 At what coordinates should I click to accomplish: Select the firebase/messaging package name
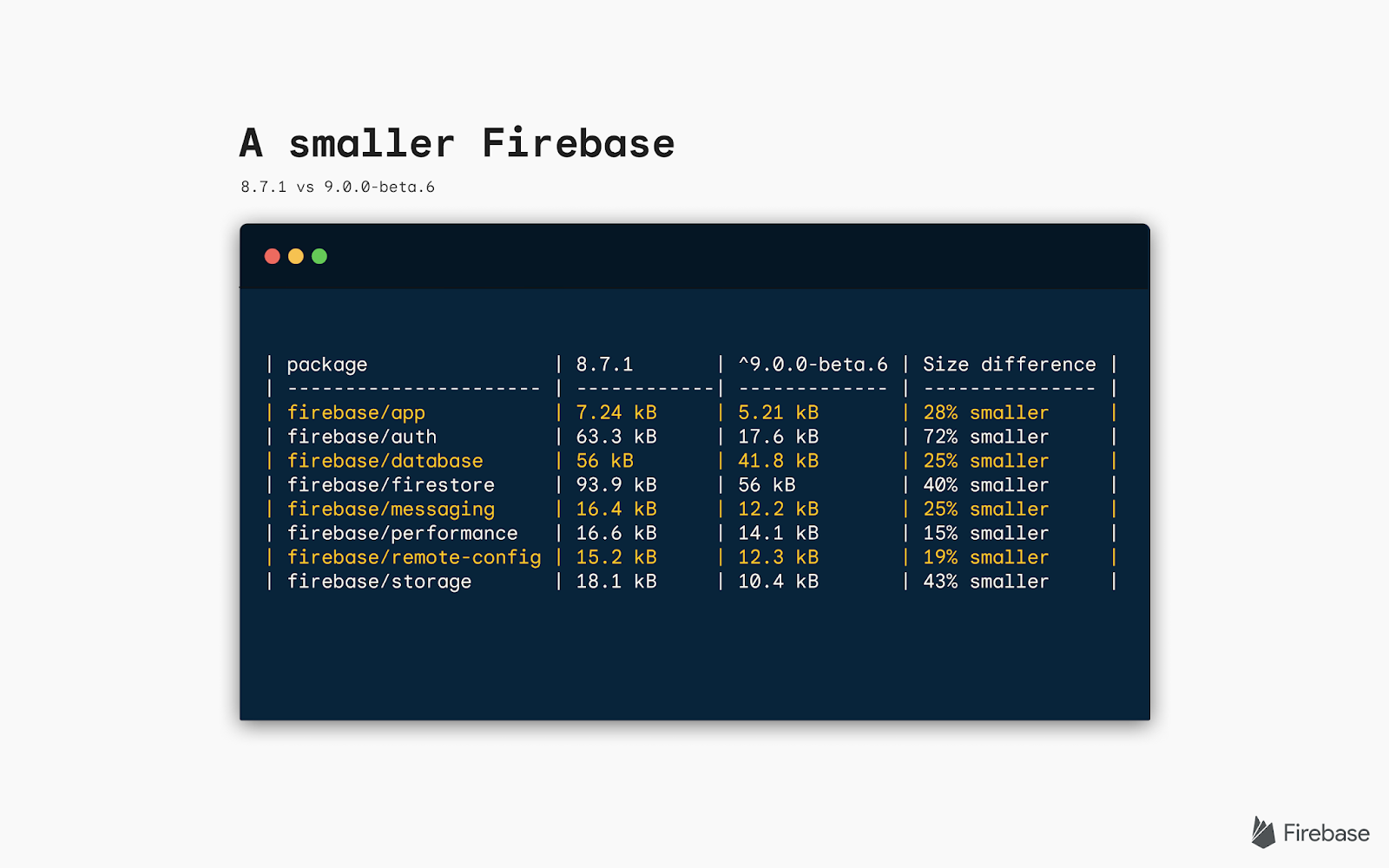point(391,510)
